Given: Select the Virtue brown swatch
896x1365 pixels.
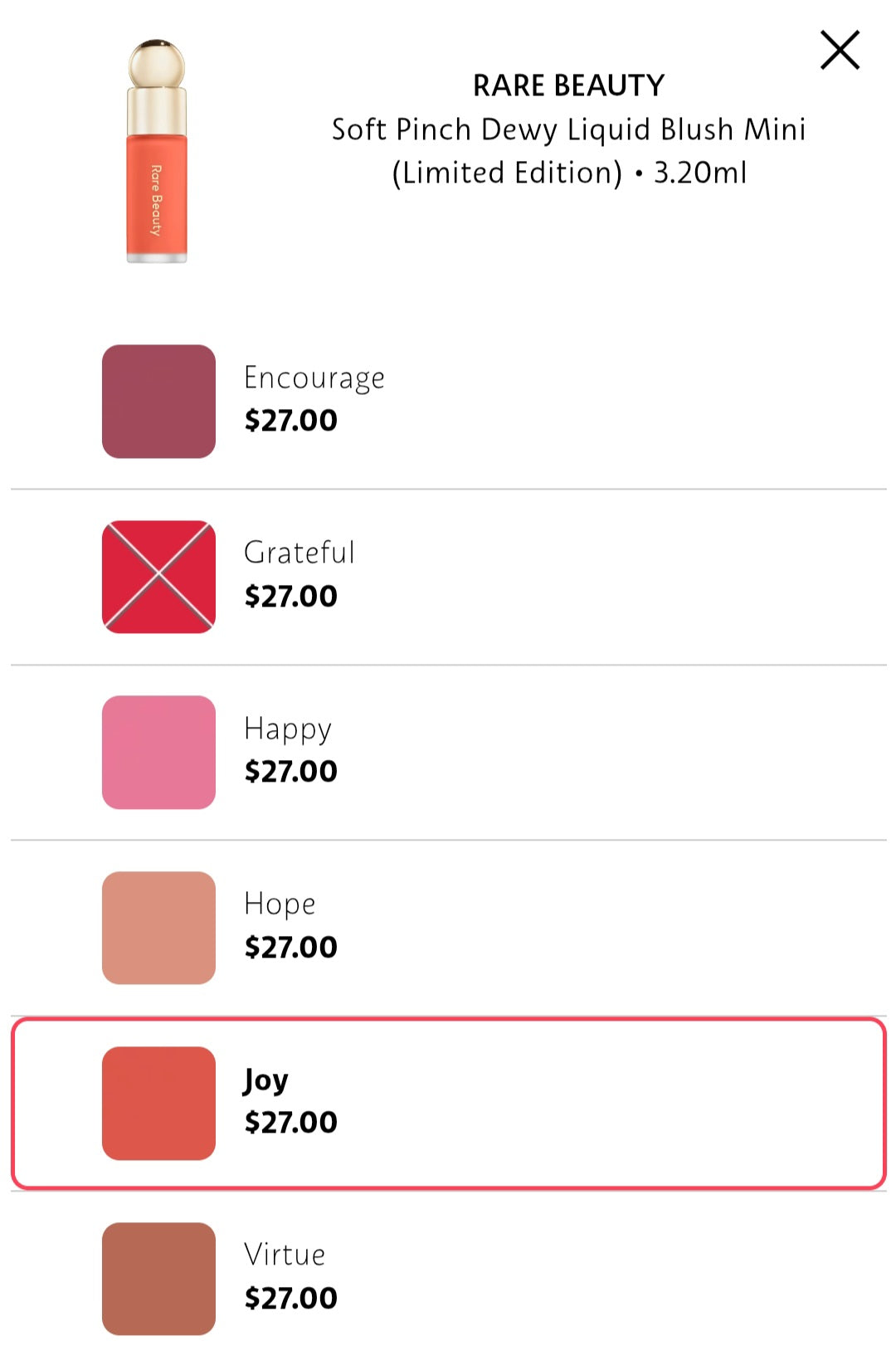Looking at the screenshot, I should (158, 1279).
